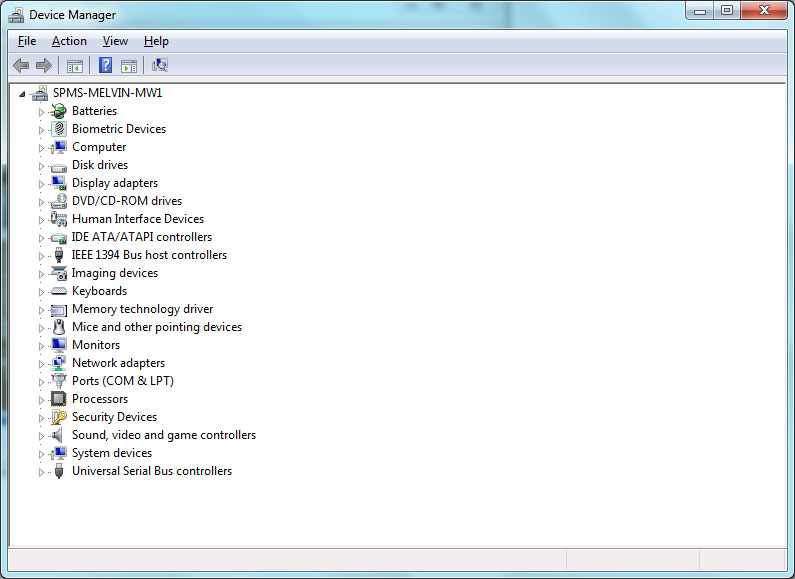The height and width of the screenshot is (579, 795).
Task: Open the Action menu
Action: pos(69,41)
